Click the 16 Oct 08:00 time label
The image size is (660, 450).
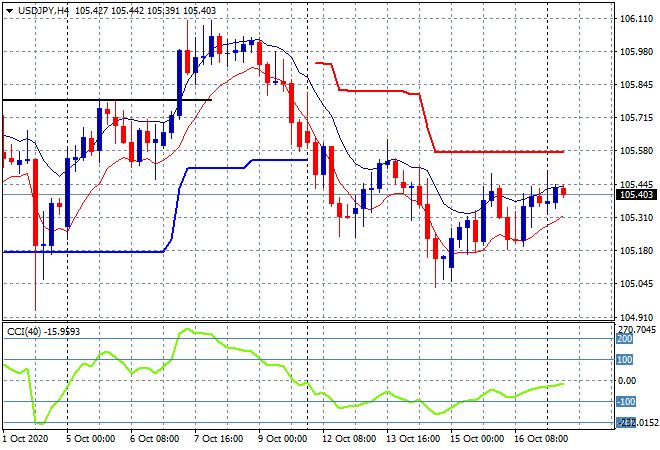541,439
